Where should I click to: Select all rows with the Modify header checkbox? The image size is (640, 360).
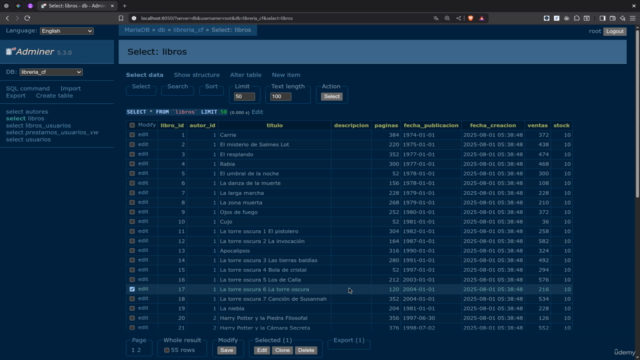click(x=132, y=125)
